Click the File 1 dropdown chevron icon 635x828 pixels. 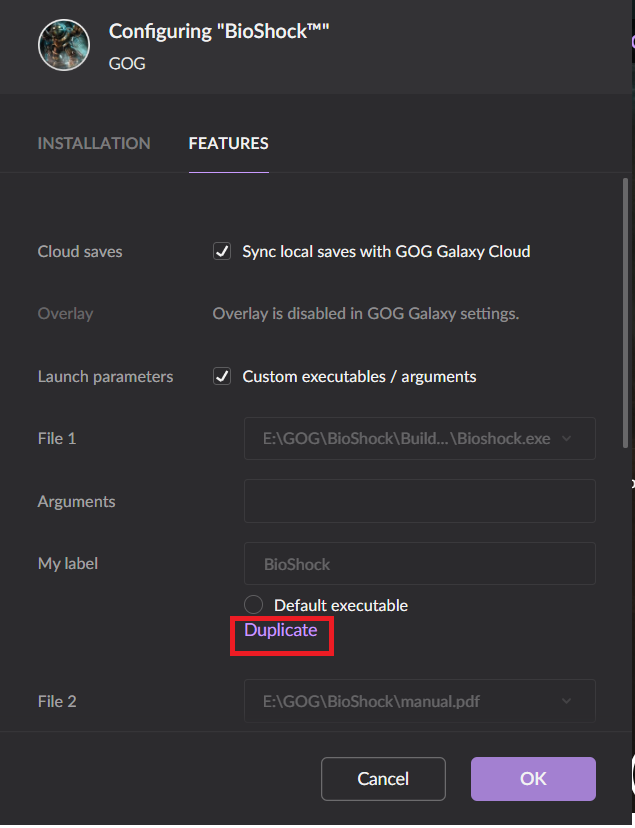tap(566, 438)
